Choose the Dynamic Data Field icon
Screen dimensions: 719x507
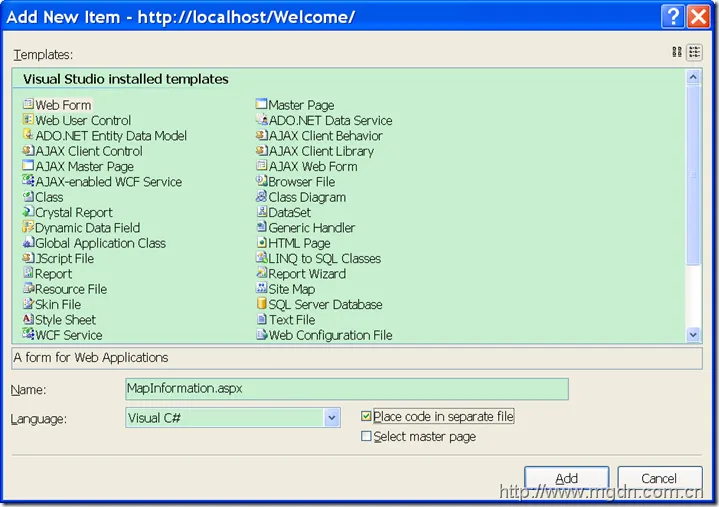28,227
